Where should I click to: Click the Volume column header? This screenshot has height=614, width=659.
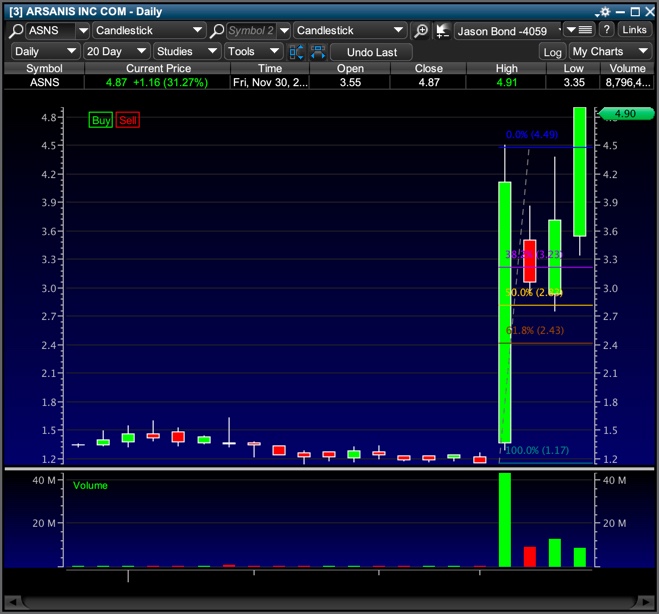pyautogui.click(x=627, y=69)
